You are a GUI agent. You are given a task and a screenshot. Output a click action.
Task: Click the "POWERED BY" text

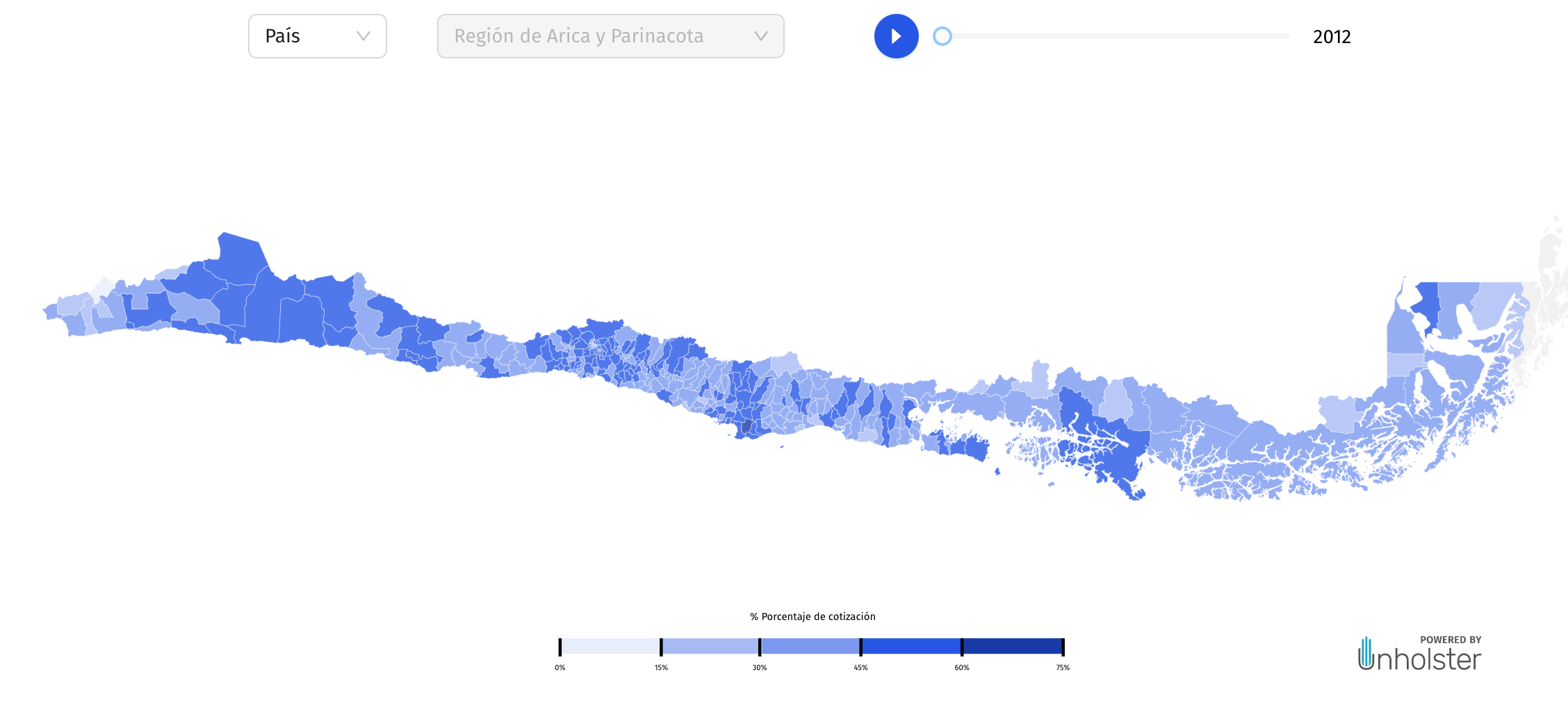(x=1451, y=639)
